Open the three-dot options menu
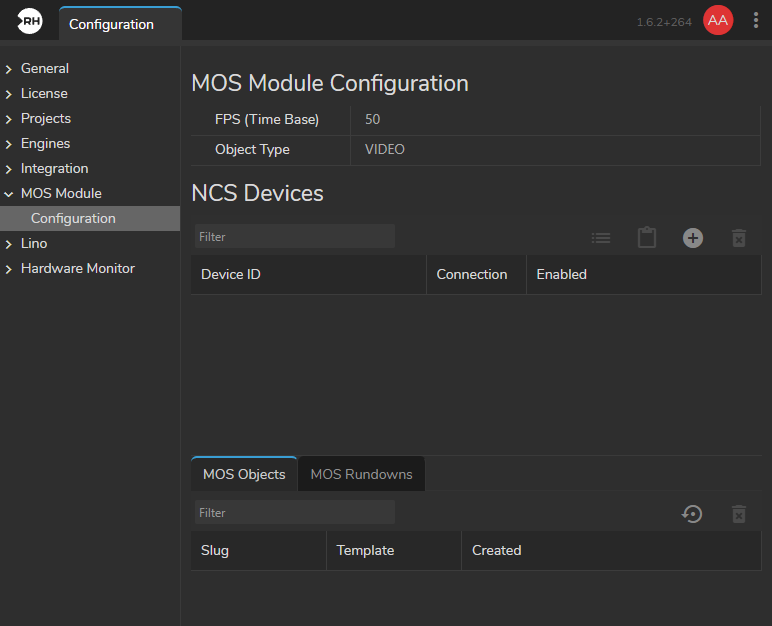The height and width of the screenshot is (626, 772). click(755, 21)
